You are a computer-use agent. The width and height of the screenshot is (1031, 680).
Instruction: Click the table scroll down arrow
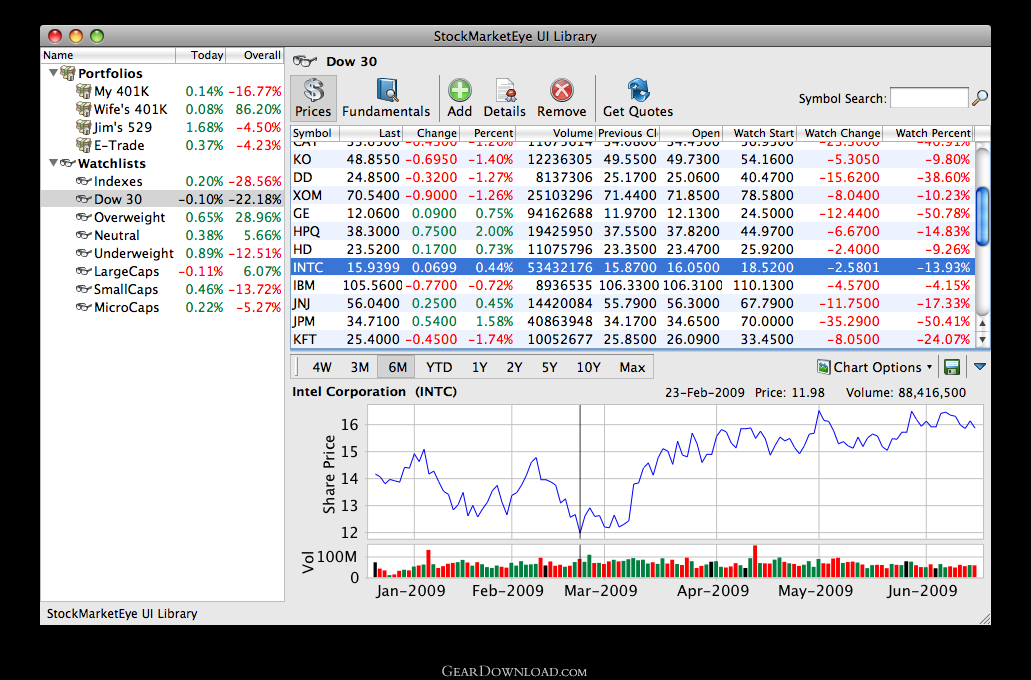982,340
